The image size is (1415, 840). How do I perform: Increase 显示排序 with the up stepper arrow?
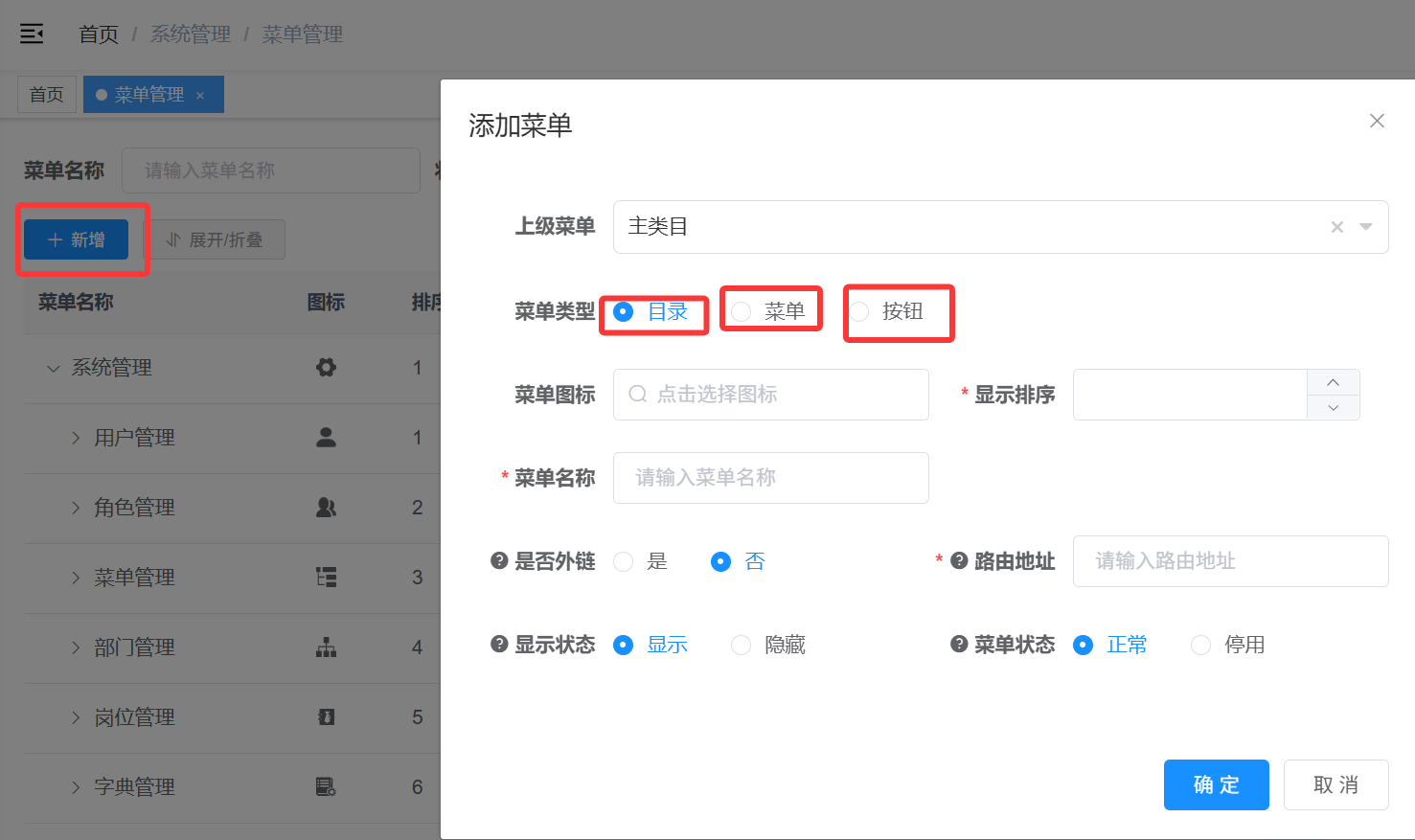[1333, 382]
